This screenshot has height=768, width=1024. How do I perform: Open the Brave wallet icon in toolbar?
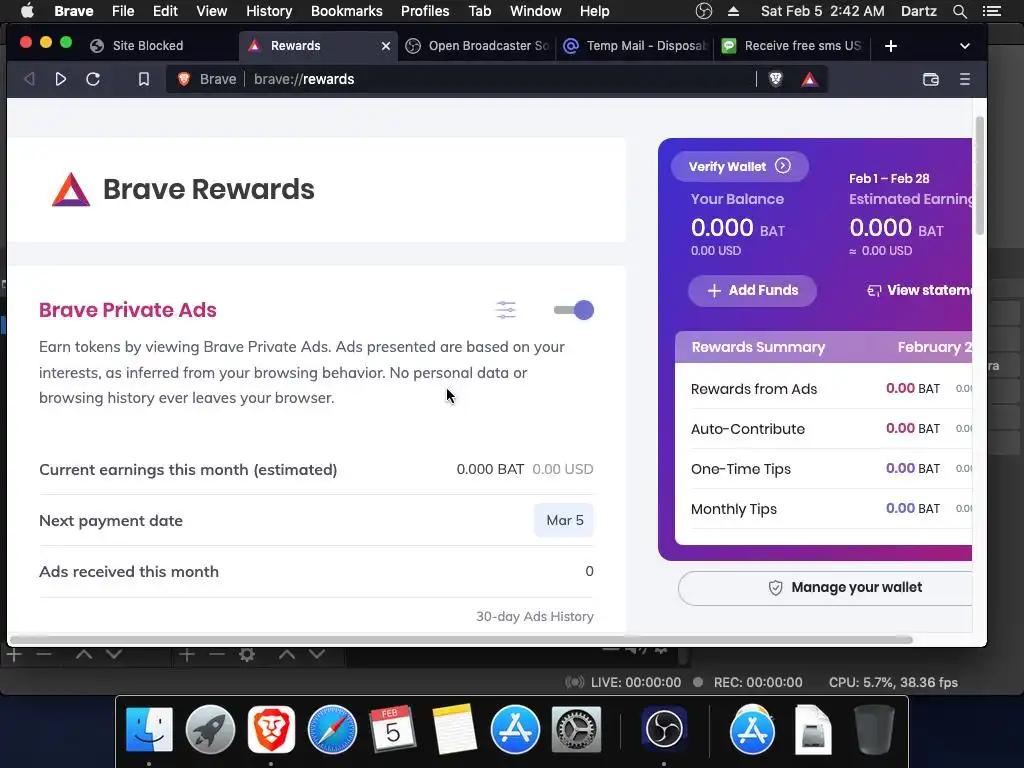tap(931, 79)
